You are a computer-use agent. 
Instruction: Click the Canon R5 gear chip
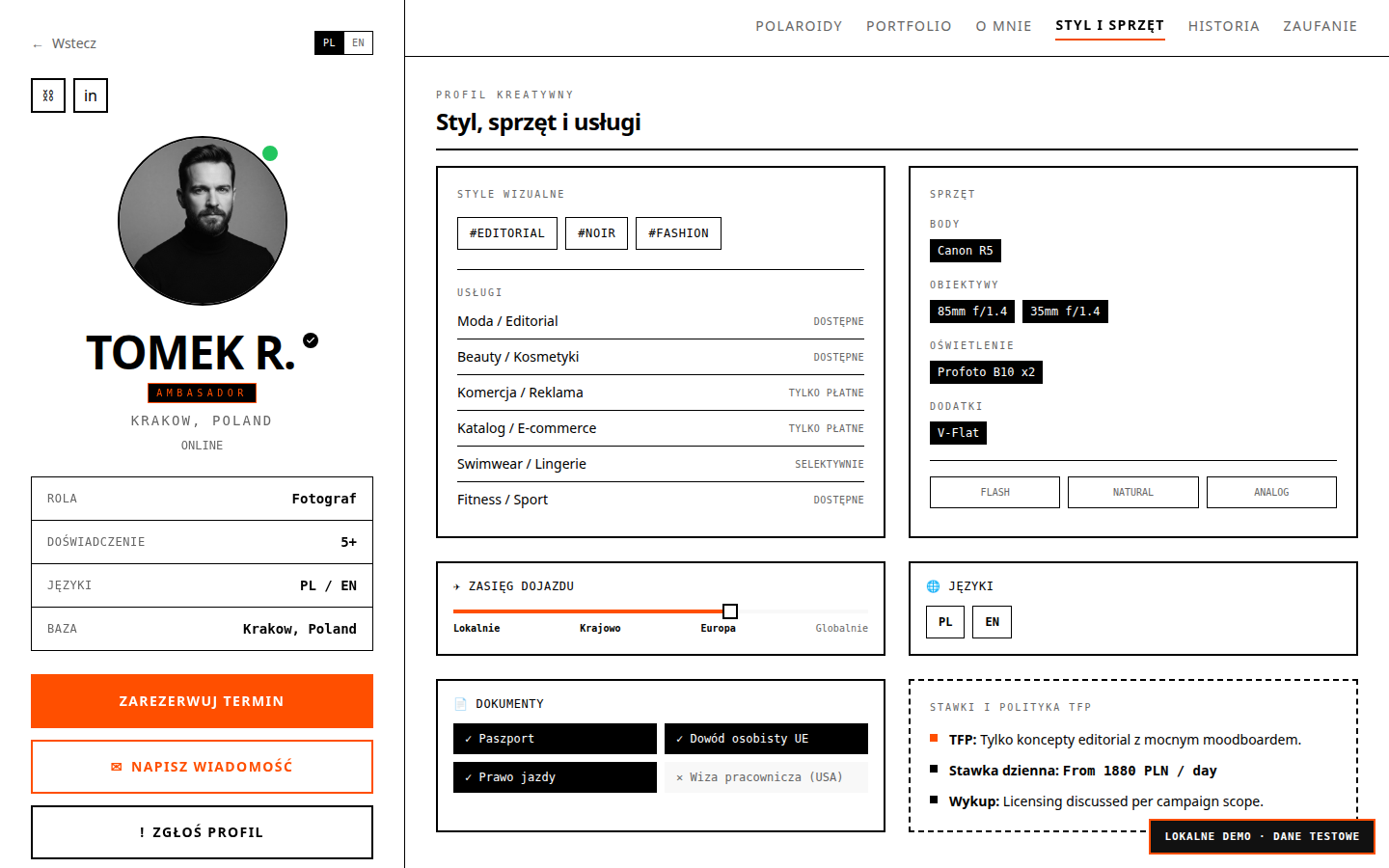click(965, 251)
